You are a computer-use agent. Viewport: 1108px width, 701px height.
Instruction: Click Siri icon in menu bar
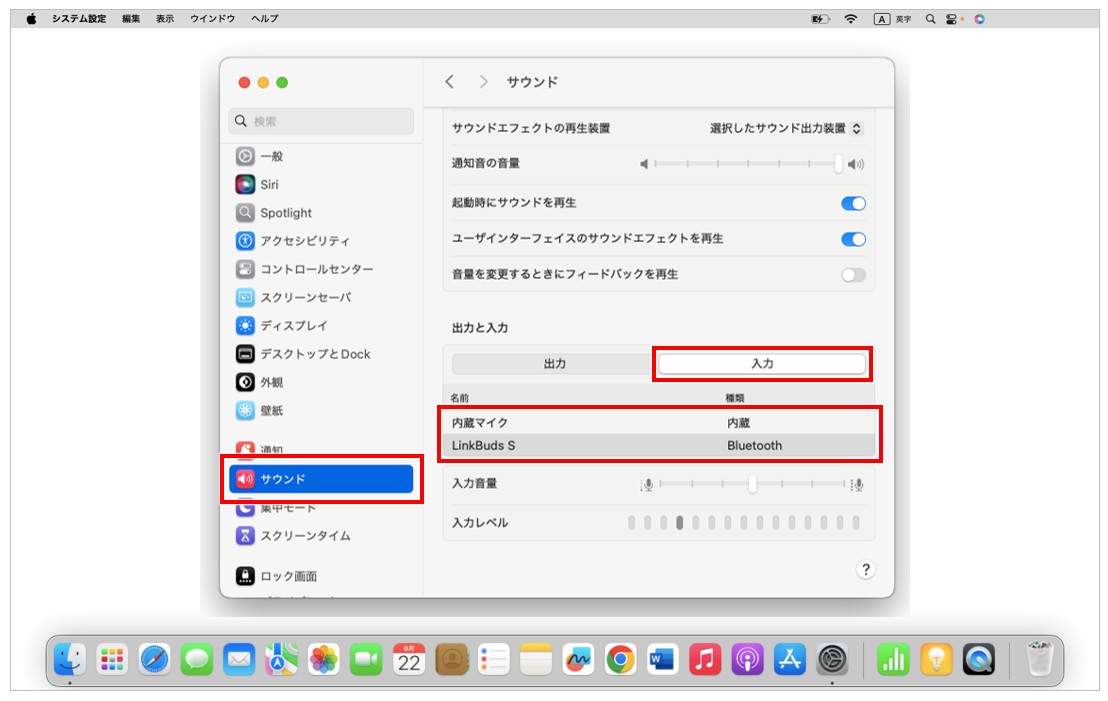(x=979, y=19)
